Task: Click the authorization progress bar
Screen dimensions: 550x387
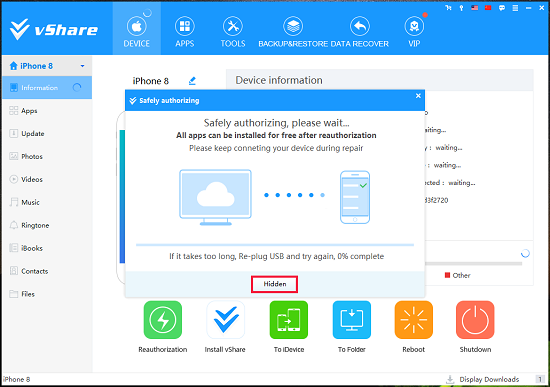Action: (275, 245)
